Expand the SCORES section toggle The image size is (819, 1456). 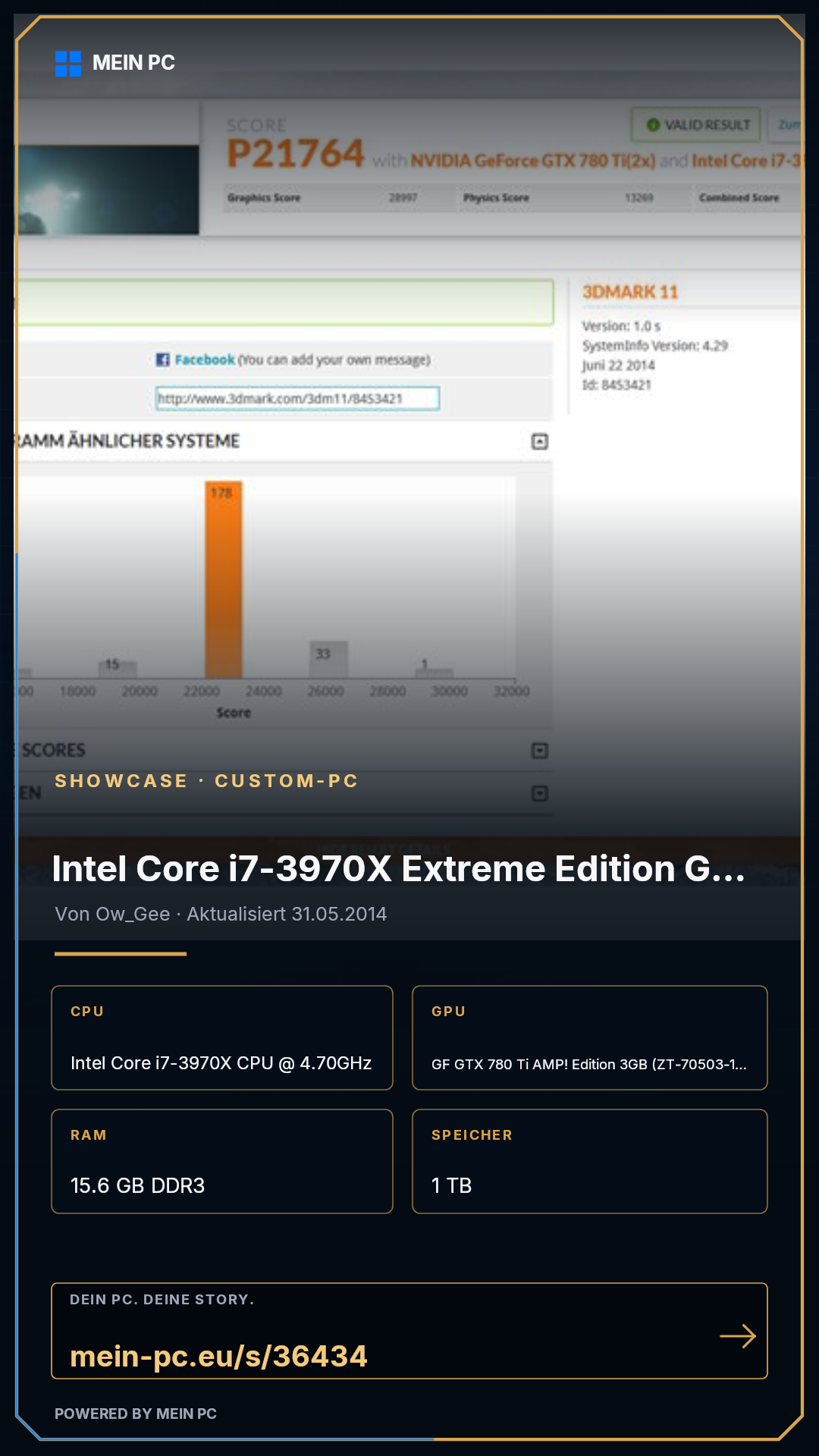tap(540, 751)
